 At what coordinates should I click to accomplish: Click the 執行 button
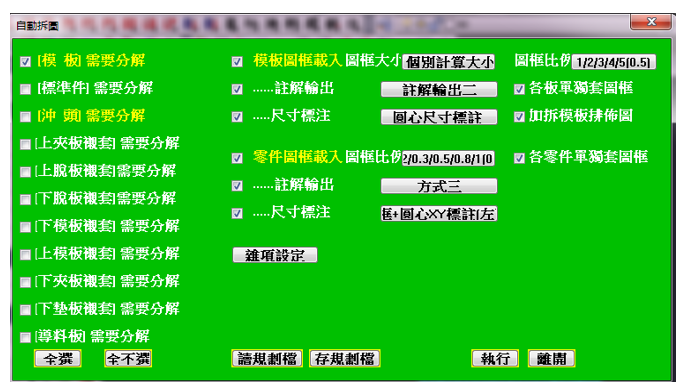coord(495,359)
